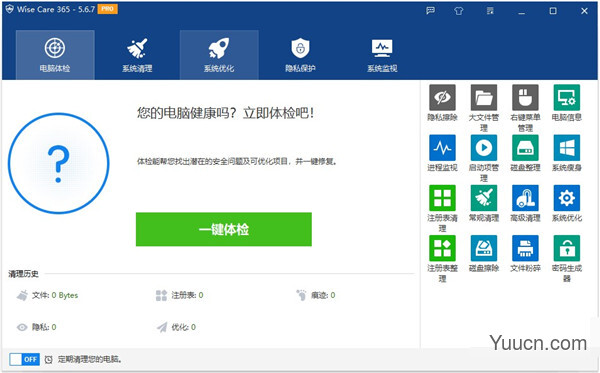Viewport: 600px width, 373px height.
Task: Click the feedback chat icon in title bar
Action: 430,11
